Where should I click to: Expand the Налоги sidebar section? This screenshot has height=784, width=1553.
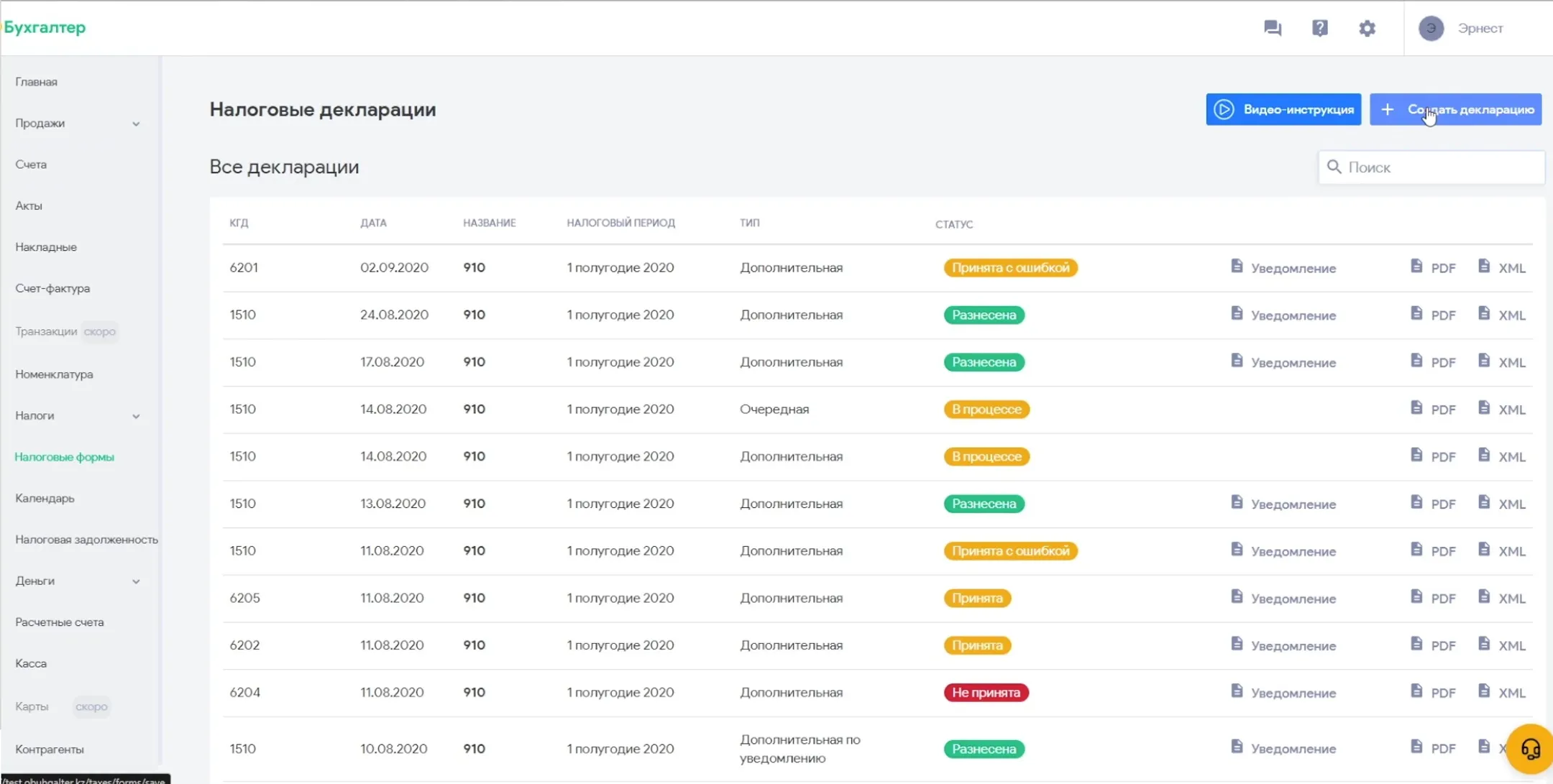[78, 415]
